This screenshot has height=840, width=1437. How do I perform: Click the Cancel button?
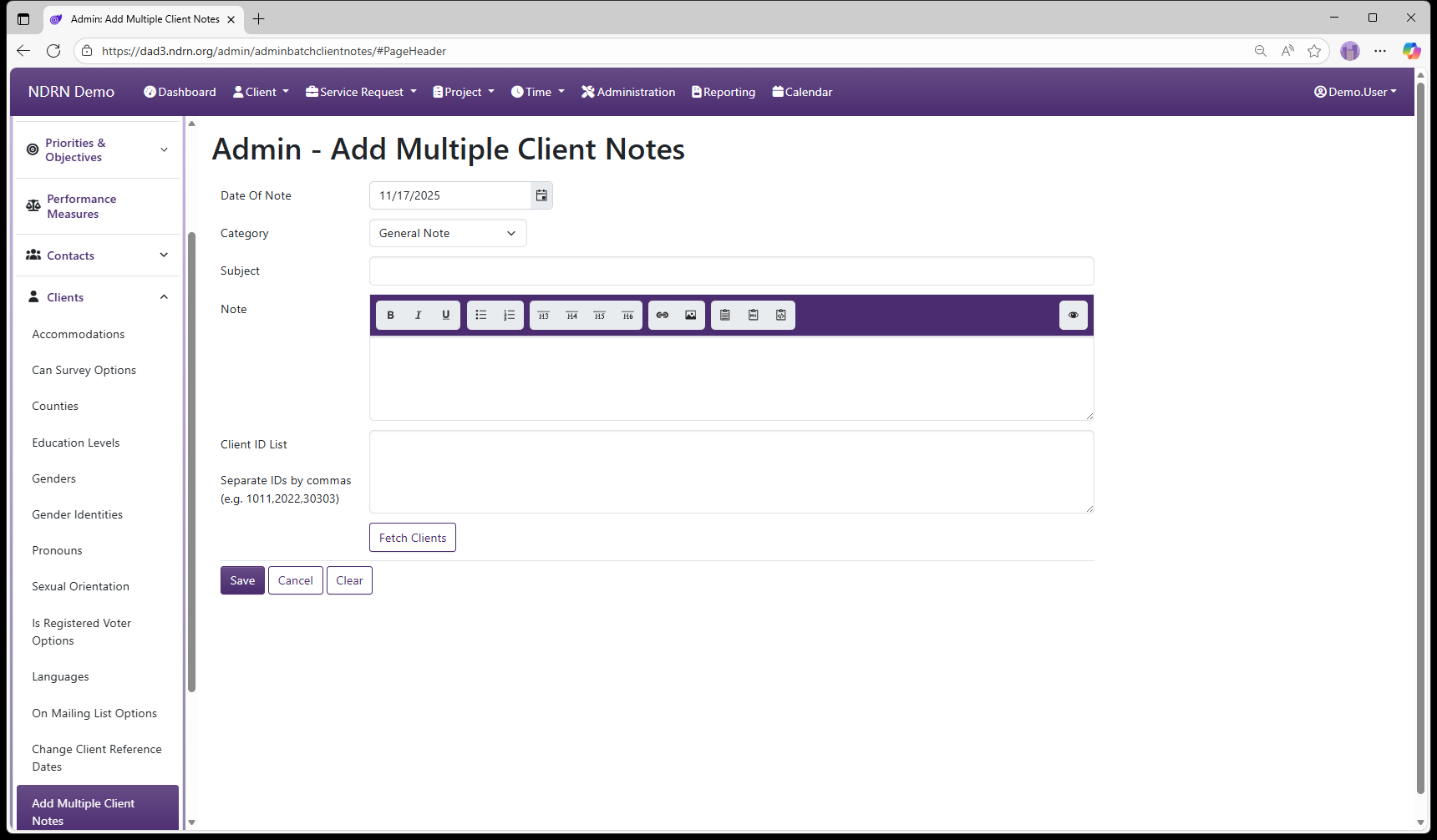click(296, 580)
